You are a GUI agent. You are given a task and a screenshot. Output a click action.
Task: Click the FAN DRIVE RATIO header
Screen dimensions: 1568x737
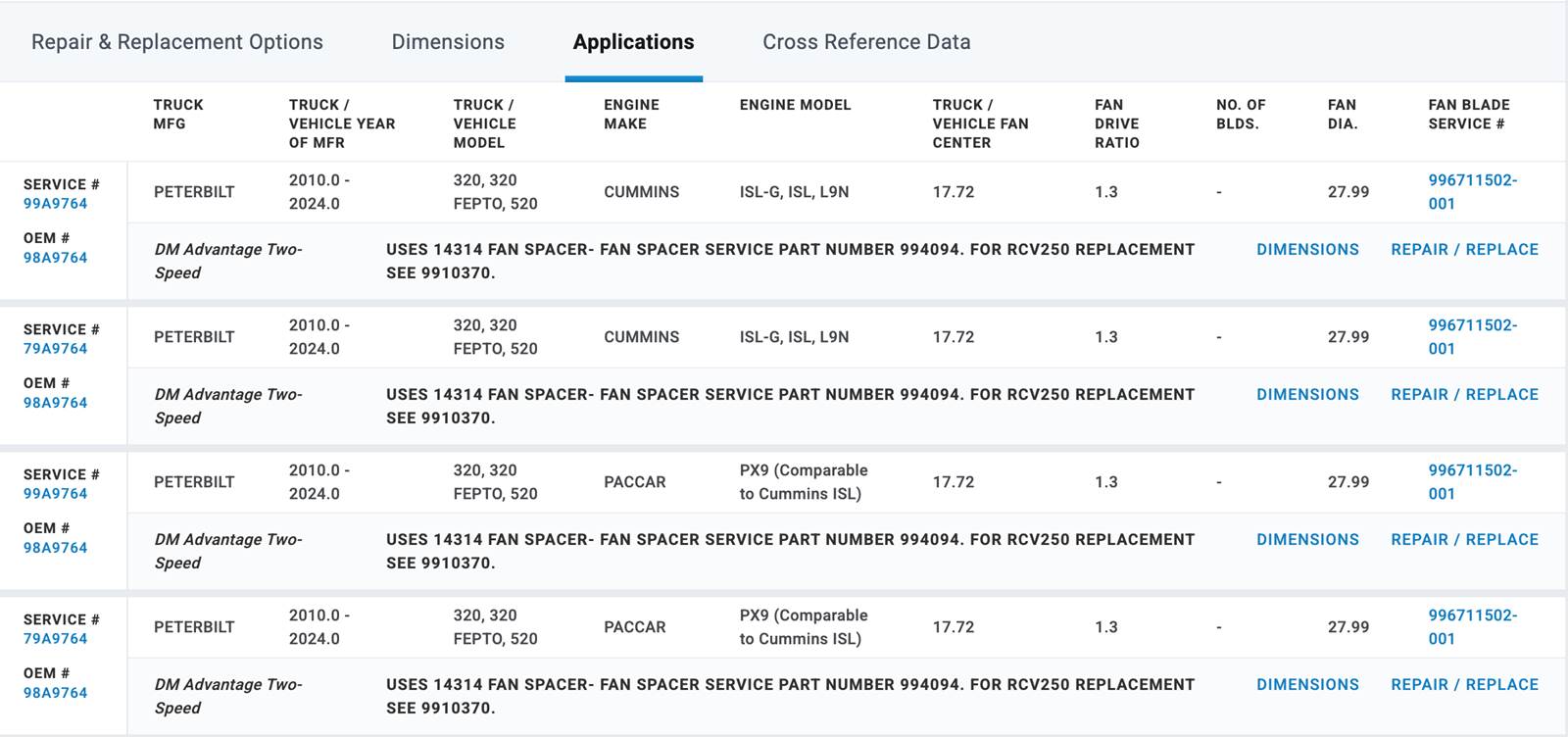(x=1117, y=123)
